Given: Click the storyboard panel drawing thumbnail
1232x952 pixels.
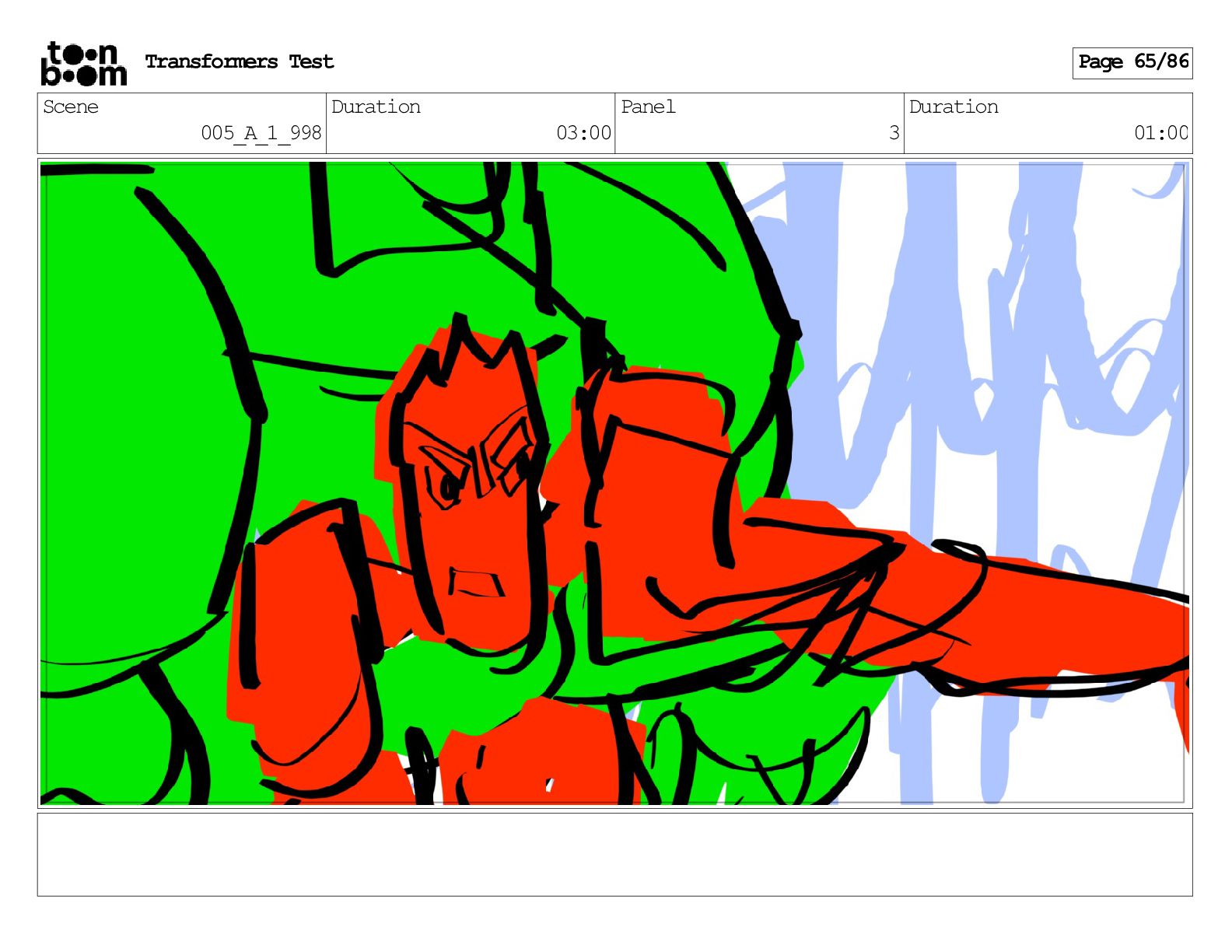Looking at the screenshot, I should (x=614, y=483).
